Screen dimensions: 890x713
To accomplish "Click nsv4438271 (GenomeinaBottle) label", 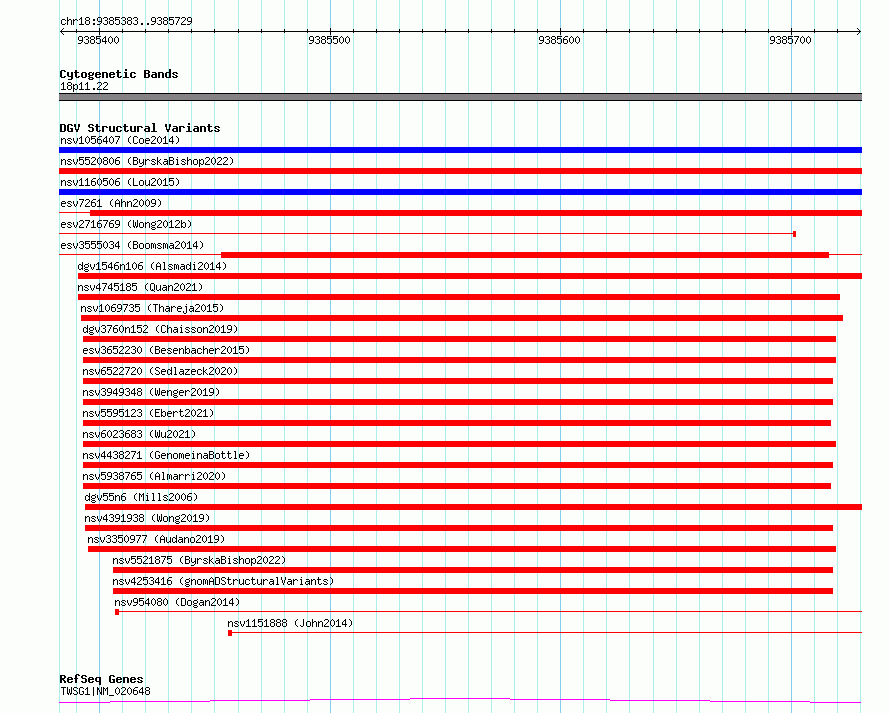I will (166, 455).
